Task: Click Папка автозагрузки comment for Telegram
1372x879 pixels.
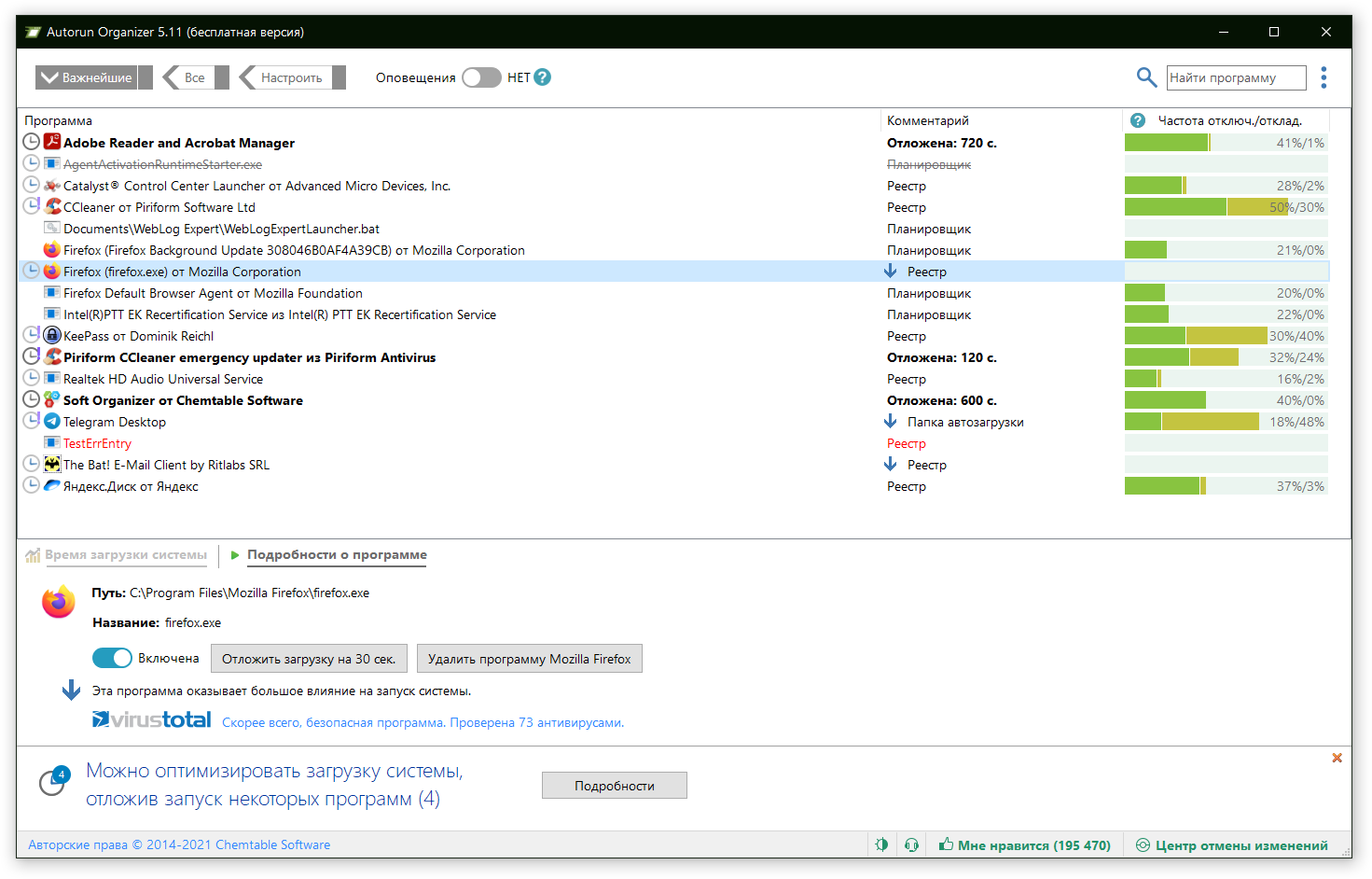Action: coord(965,422)
